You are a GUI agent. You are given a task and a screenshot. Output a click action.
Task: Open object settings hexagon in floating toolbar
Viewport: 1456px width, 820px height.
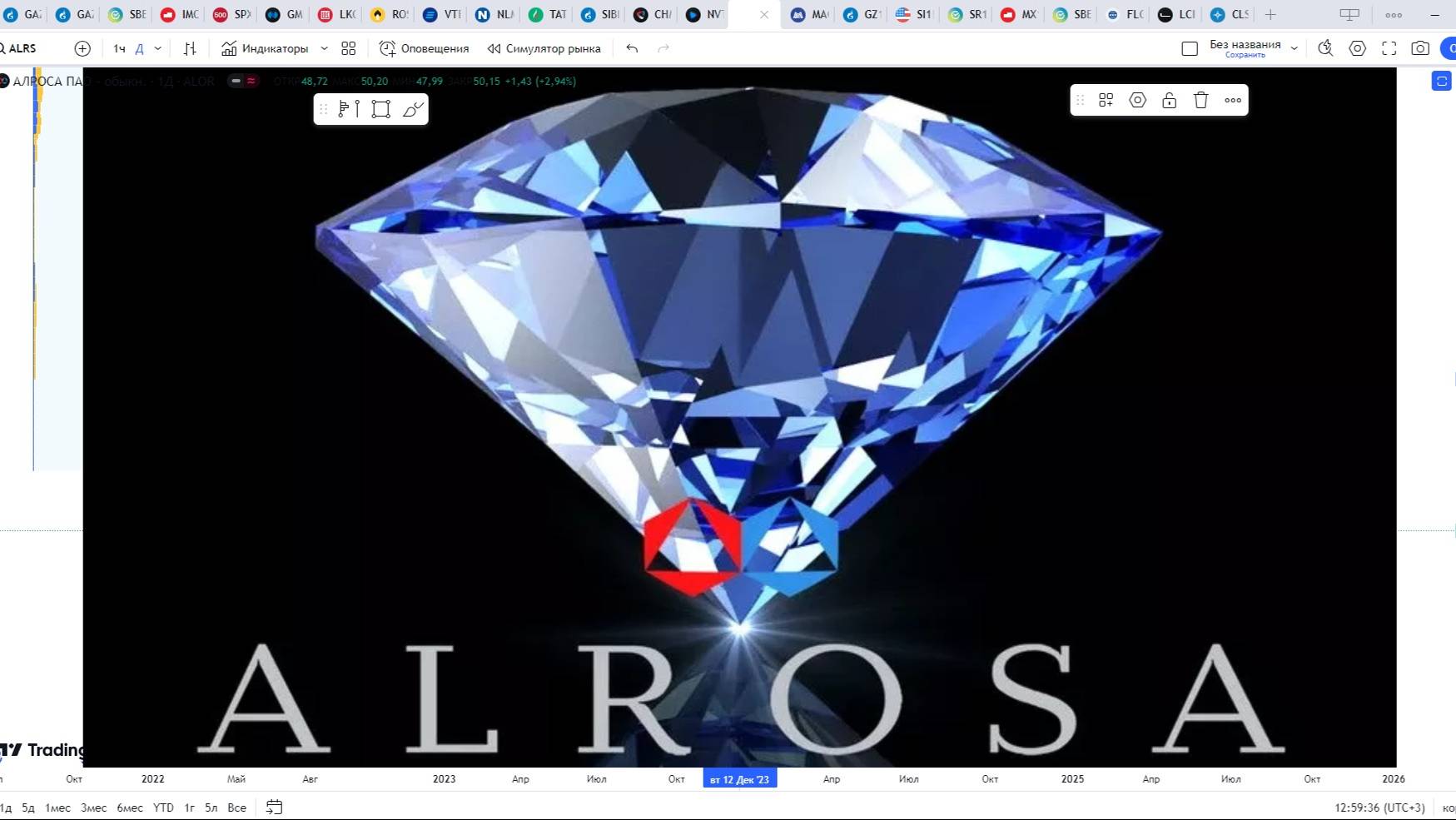(x=1137, y=100)
